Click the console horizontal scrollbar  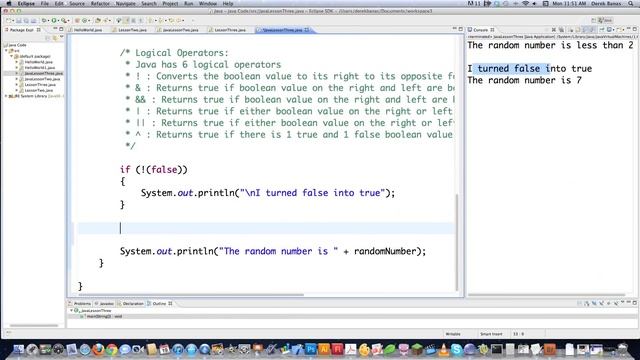[x=546, y=294]
